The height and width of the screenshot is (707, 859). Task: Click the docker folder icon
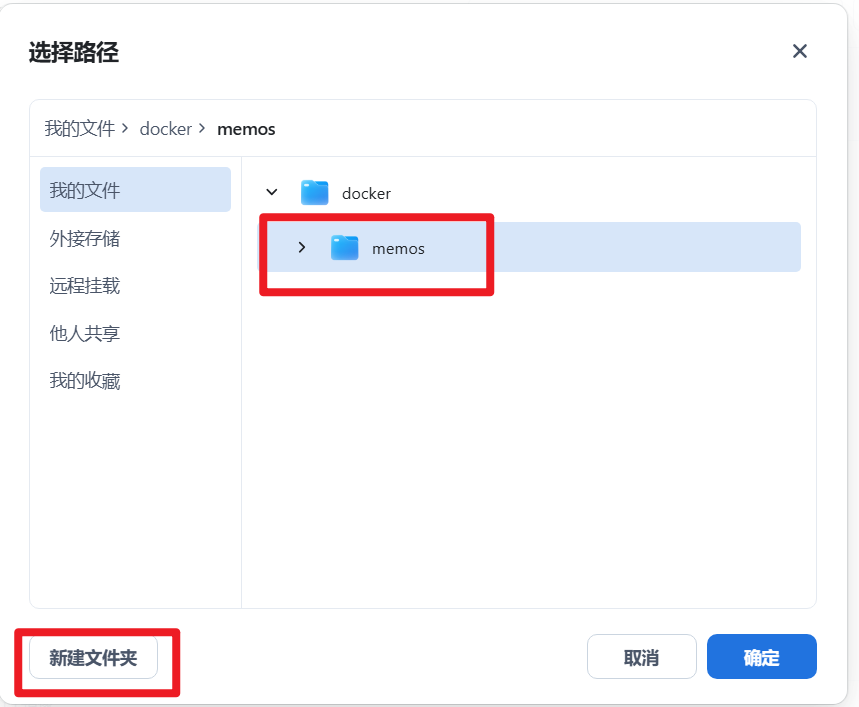tap(315, 193)
